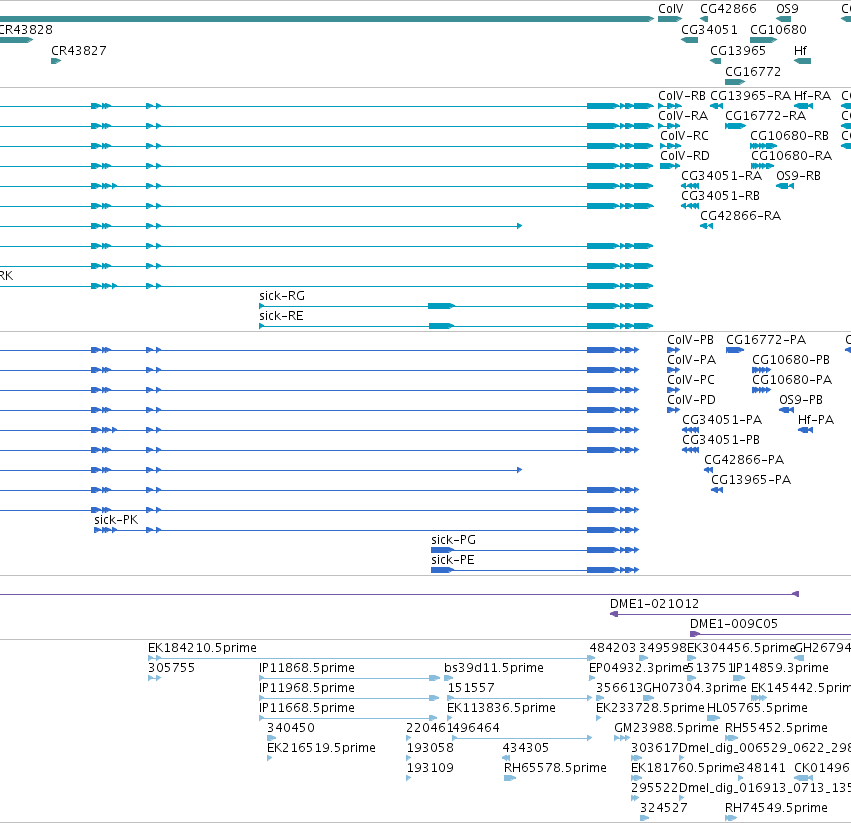Select the OS9 gene label
This screenshot has height=823, width=851.
(787, 9)
